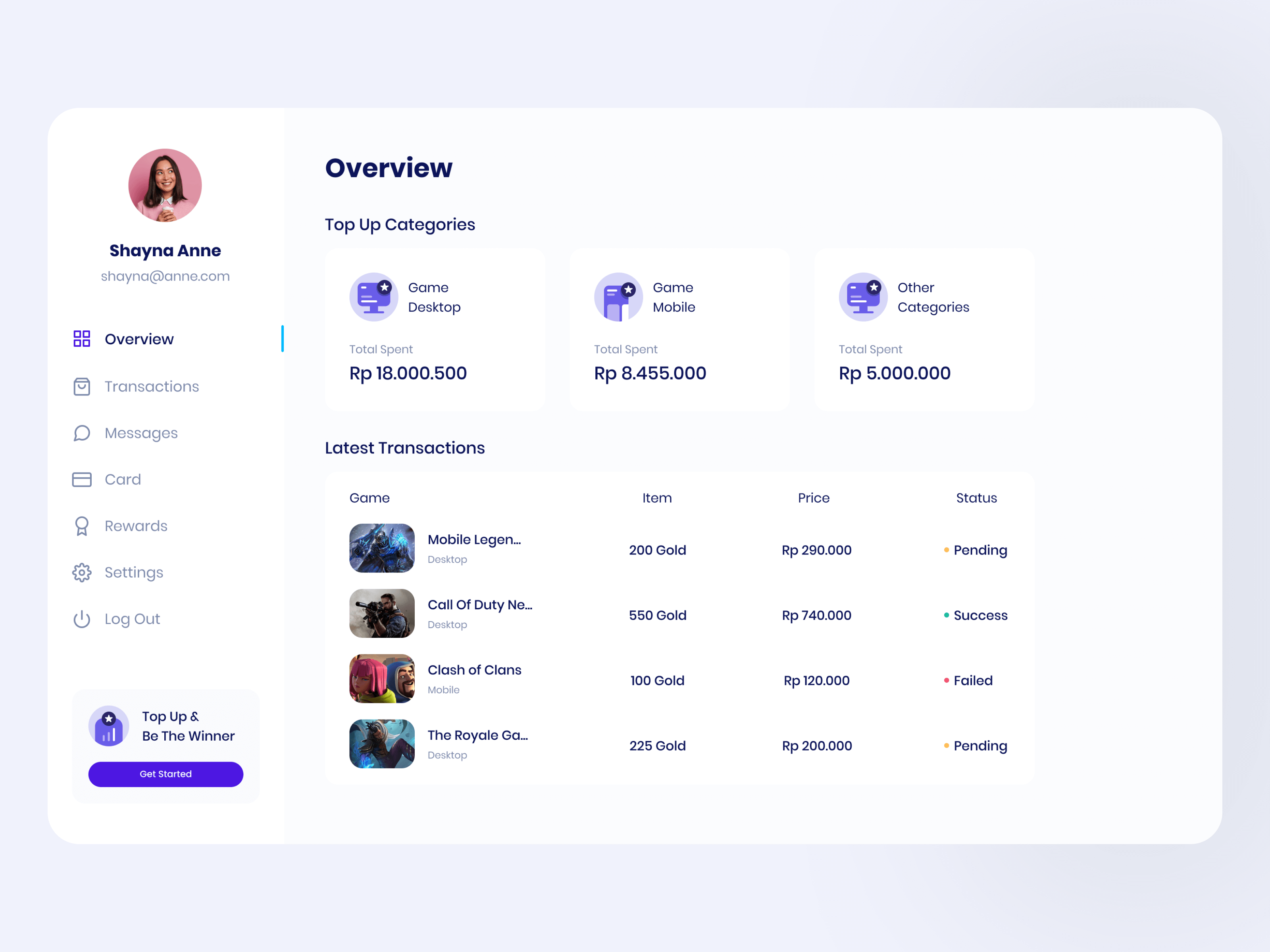Click the Shayna Anne profile name
The height and width of the screenshot is (952, 1270).
pyautogui.click(x=165, y=251)
